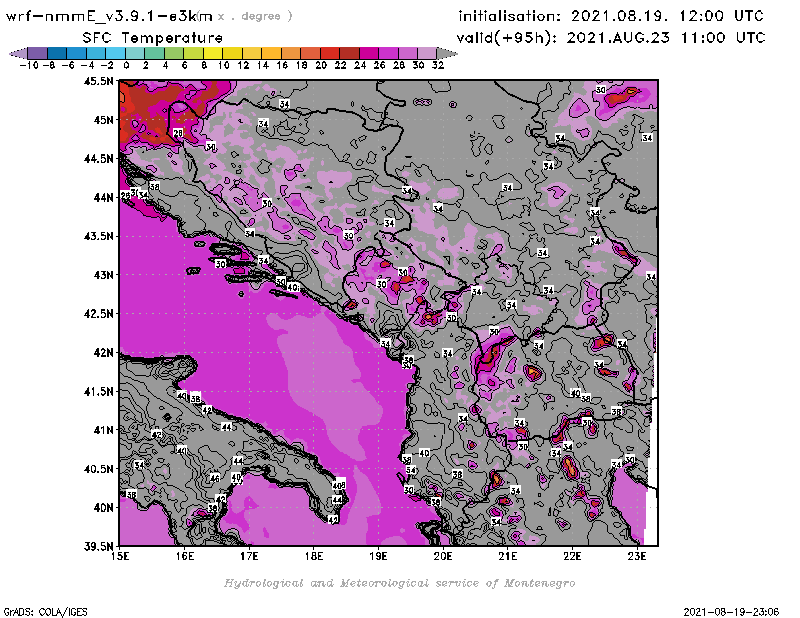Select the legend swatch between -8 and -6
Screen dimensions: 800x618
(57, 53)
